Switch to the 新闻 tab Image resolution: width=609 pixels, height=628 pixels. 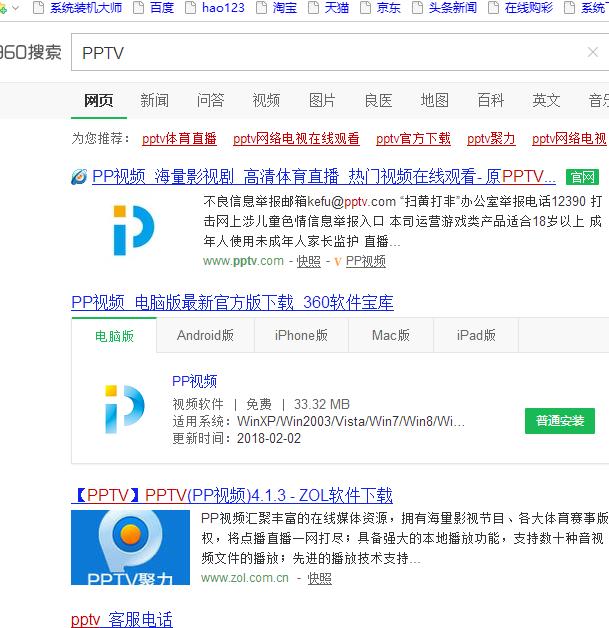pos(155,100)
